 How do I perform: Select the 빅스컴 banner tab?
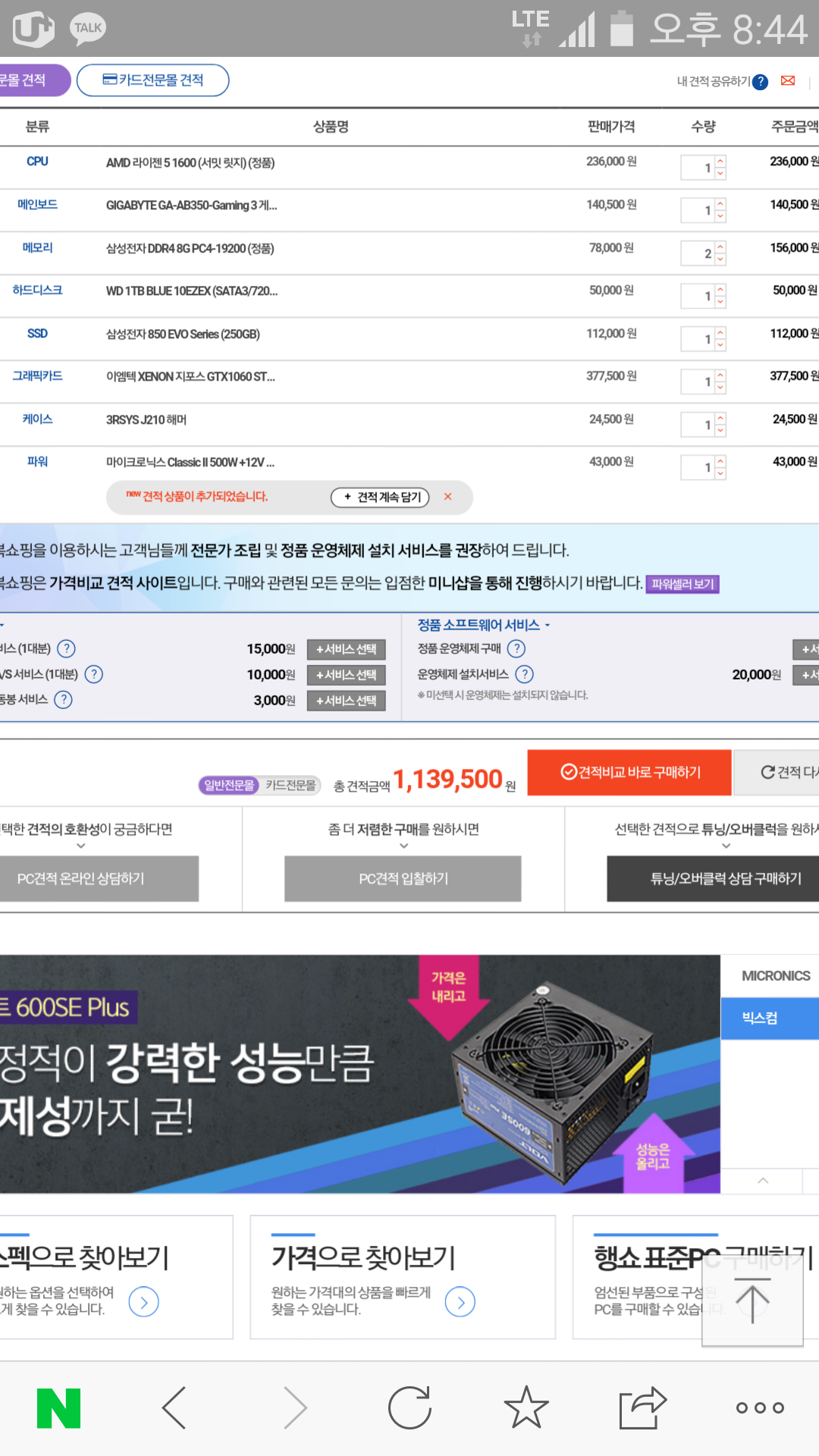pos(770,1018)
